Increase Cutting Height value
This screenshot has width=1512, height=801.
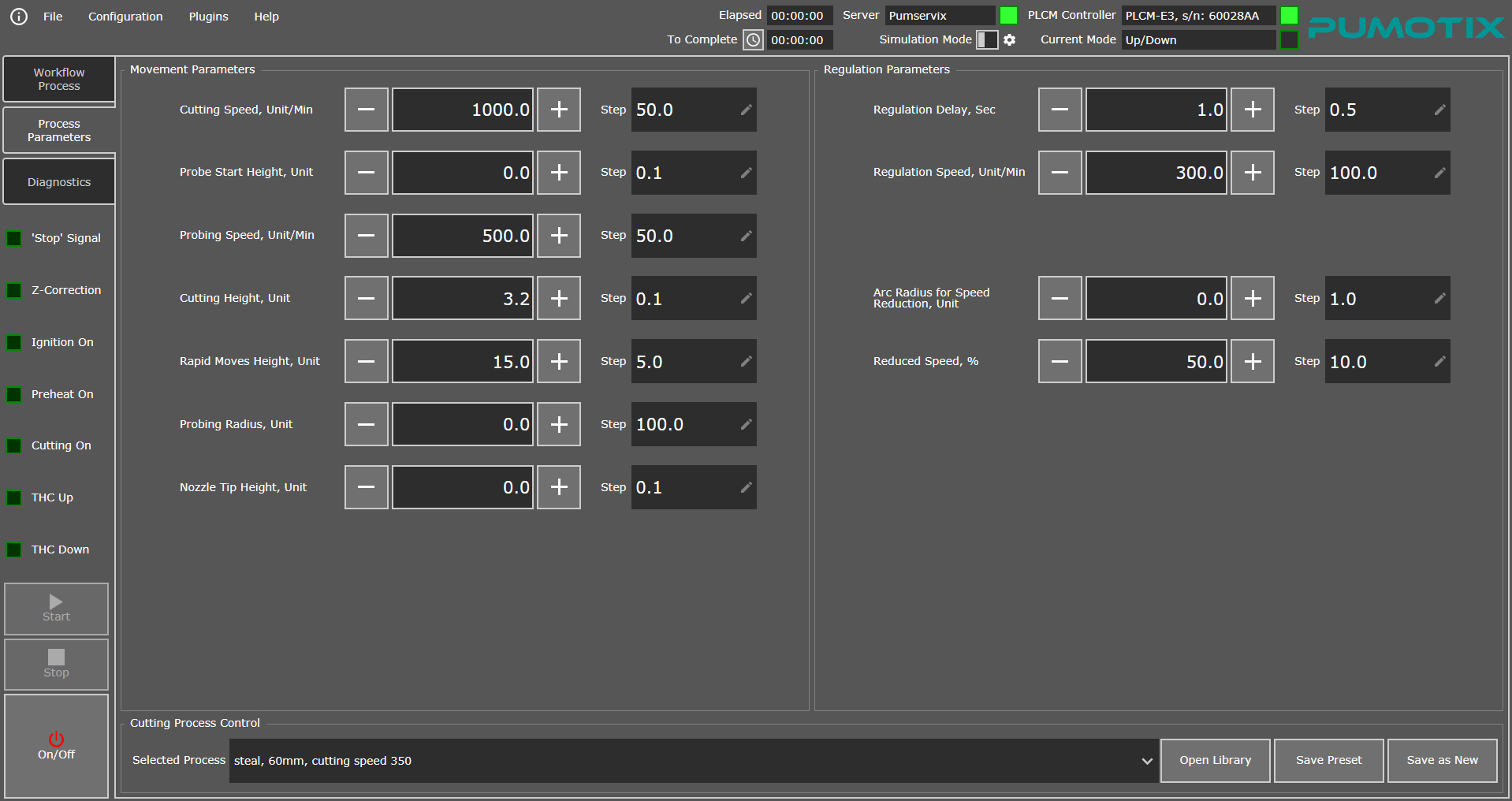(559, 298)
